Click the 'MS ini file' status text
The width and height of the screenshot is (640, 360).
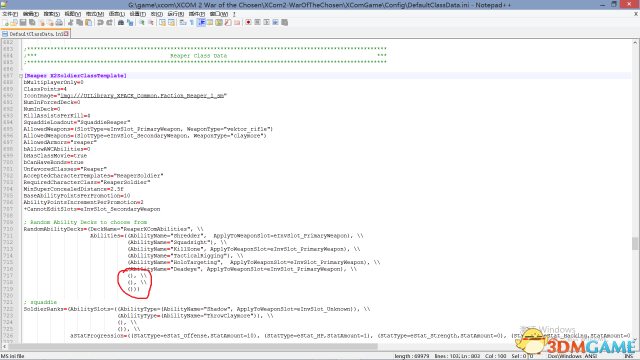click(x=13, y=356)
